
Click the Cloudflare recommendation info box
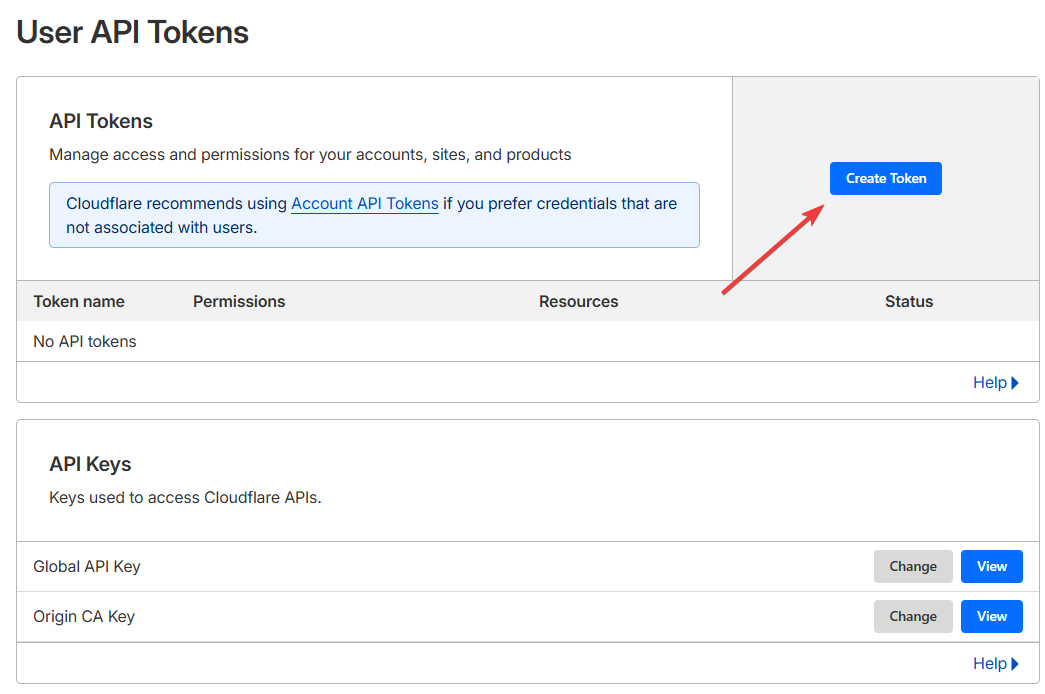coord(374,215)
